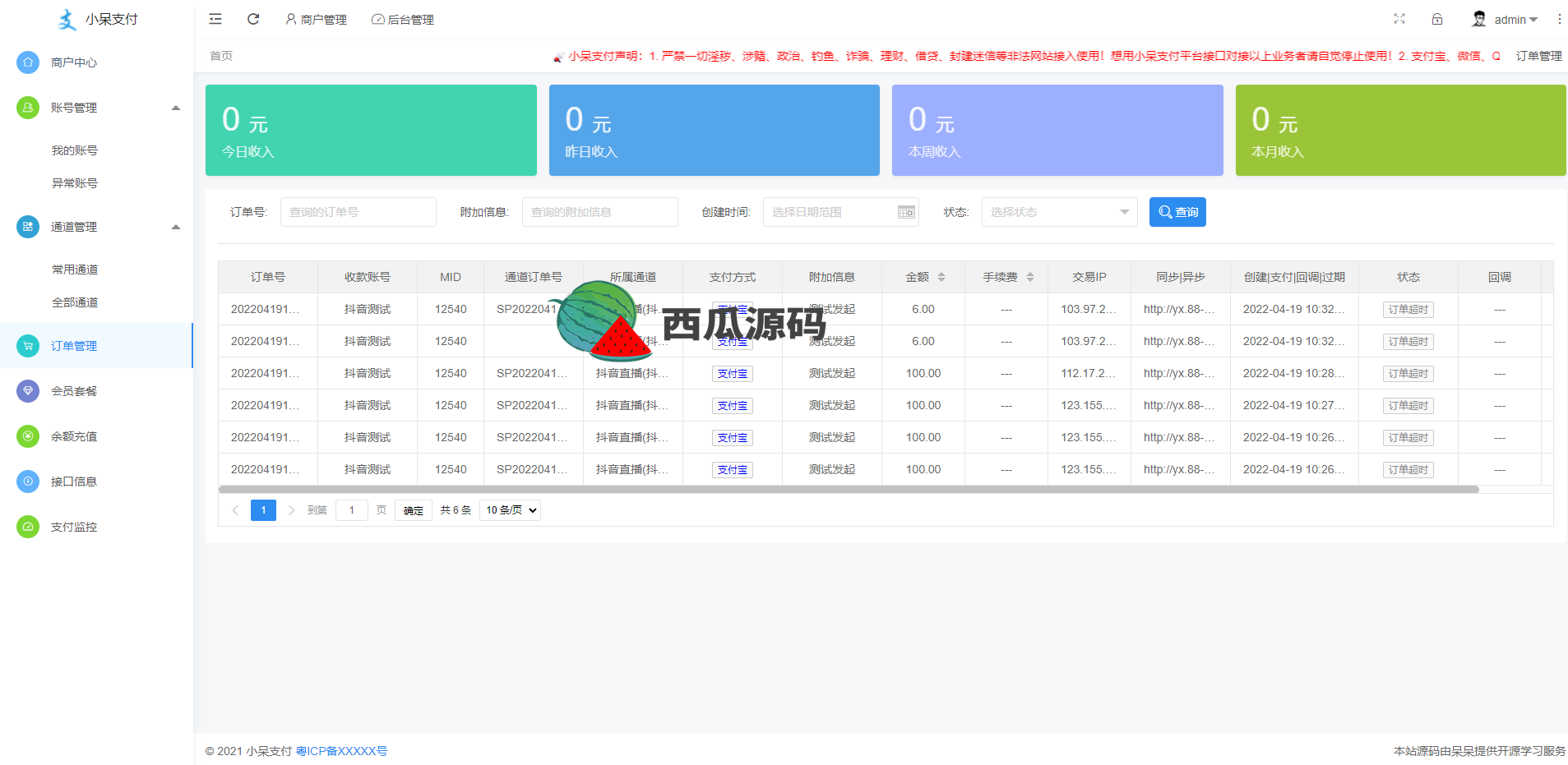Click the 共 6 条 total count
Viewport: 1568px width, 765px height.
456,510
